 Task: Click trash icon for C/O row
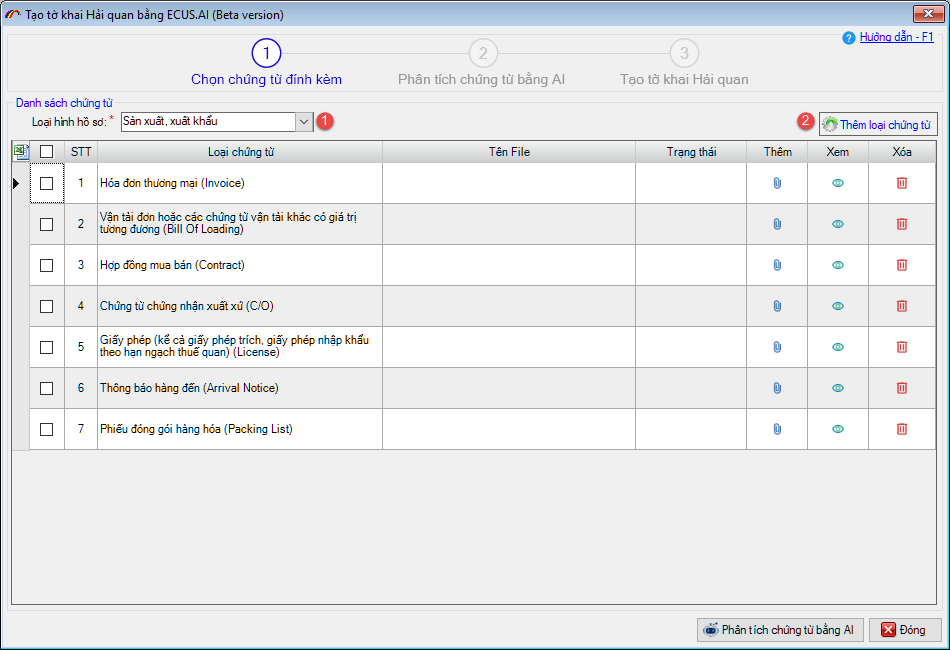coord(901,306)
